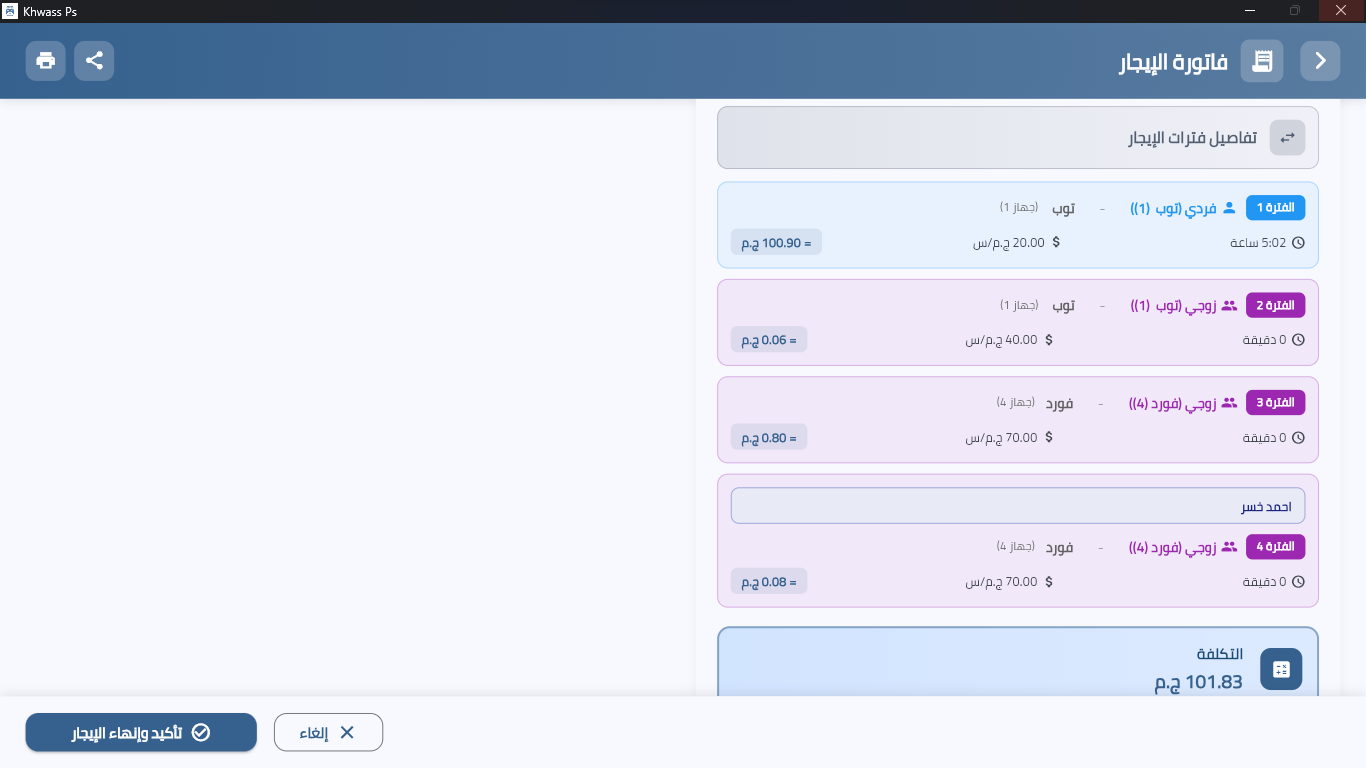The image size is (1366, 768).
Task: Click the = 100.90 ج.م amount chip
Action: point(776,242)
